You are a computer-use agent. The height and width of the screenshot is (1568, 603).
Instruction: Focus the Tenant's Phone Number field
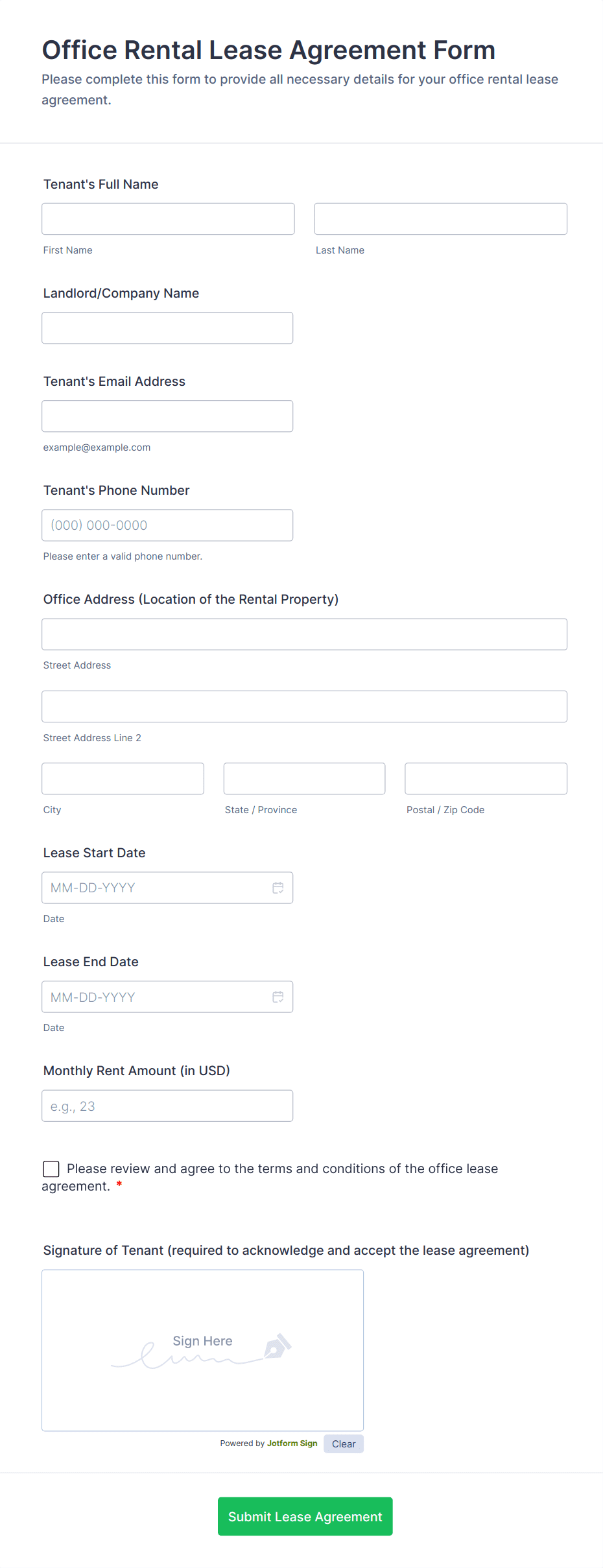pos(167,525)
